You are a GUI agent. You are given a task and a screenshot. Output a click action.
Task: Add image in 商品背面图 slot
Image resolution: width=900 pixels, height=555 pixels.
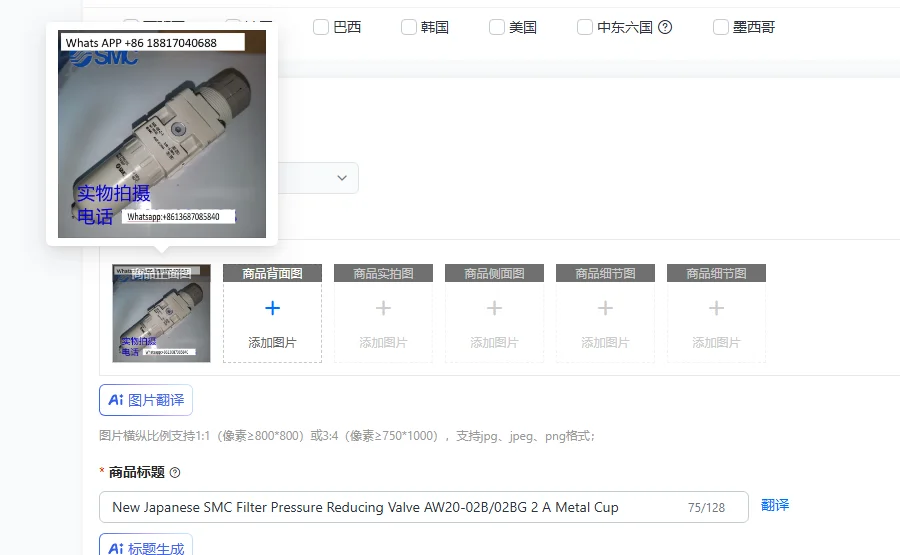(272, 313)
